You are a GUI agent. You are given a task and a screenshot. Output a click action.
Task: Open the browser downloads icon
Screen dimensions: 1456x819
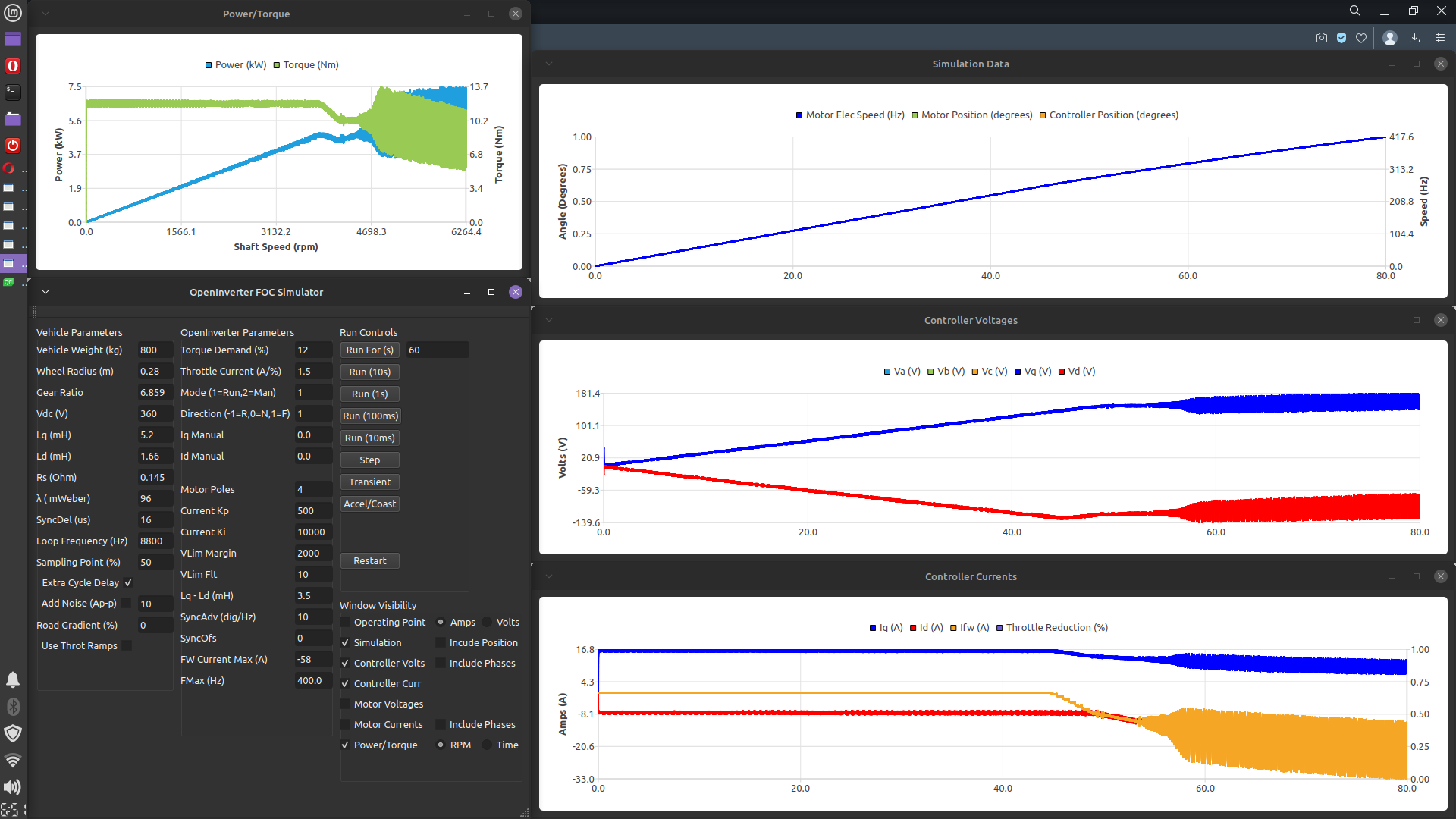(1414, 38)
